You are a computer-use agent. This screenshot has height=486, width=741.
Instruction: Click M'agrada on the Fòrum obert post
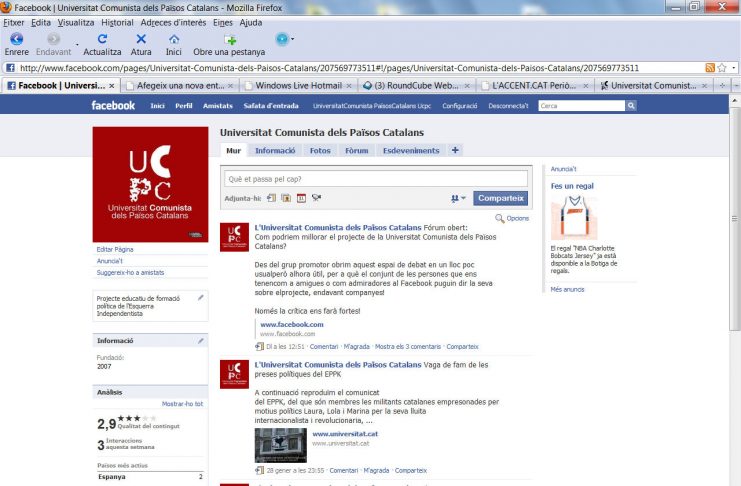click(356, 347)
